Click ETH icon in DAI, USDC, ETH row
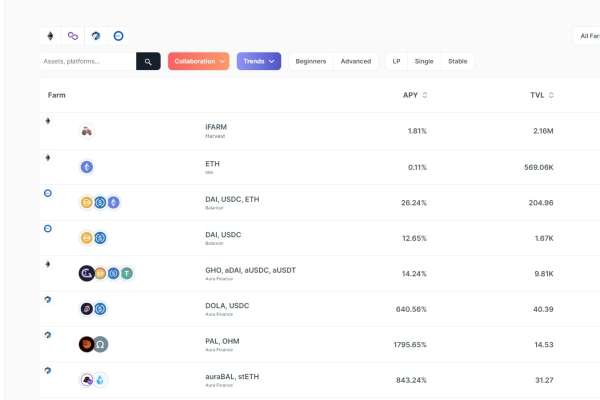The image size is (600, 400). (113, 202)
